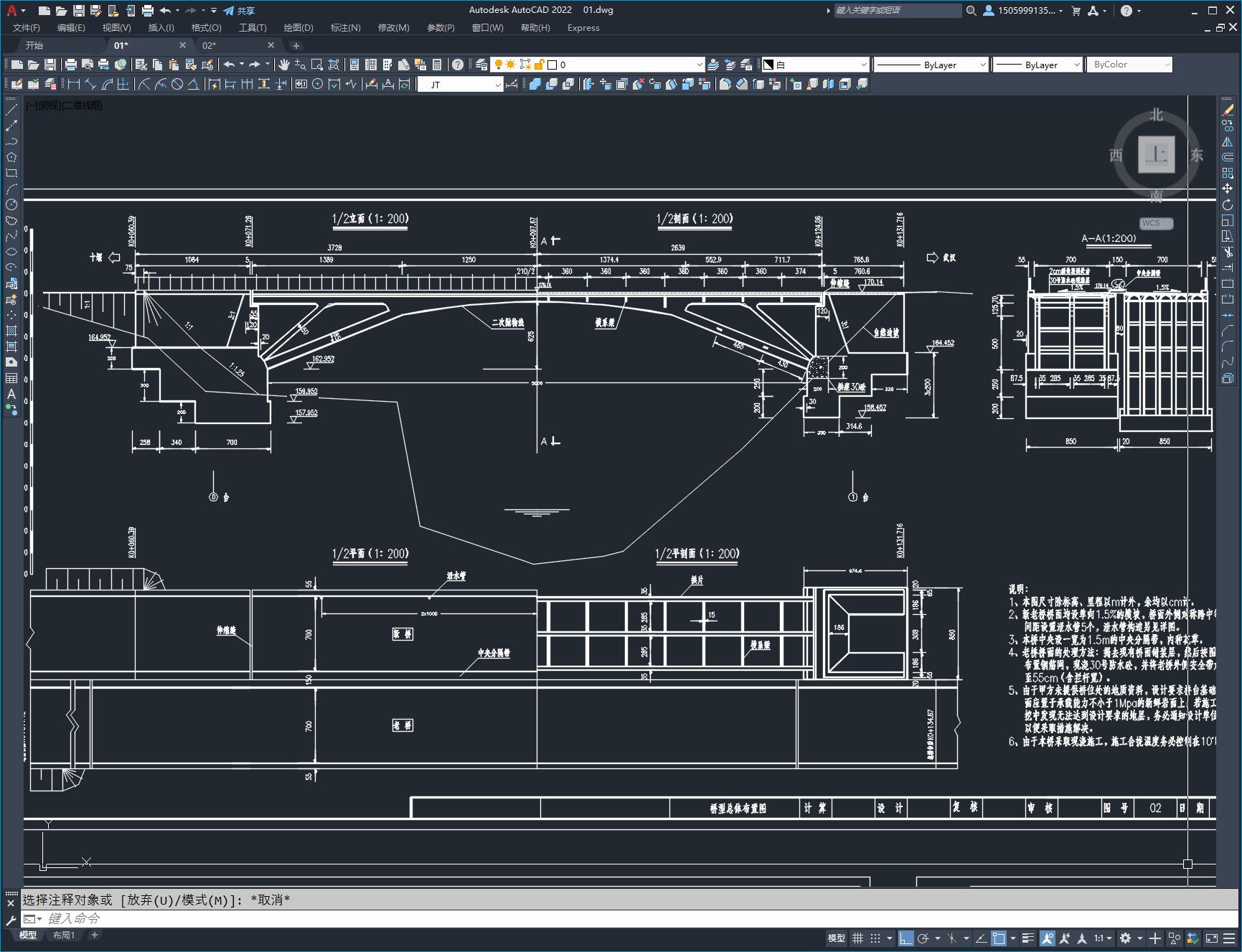
Task: Click the Pan hand tool icon
Action: coord(284,65)
